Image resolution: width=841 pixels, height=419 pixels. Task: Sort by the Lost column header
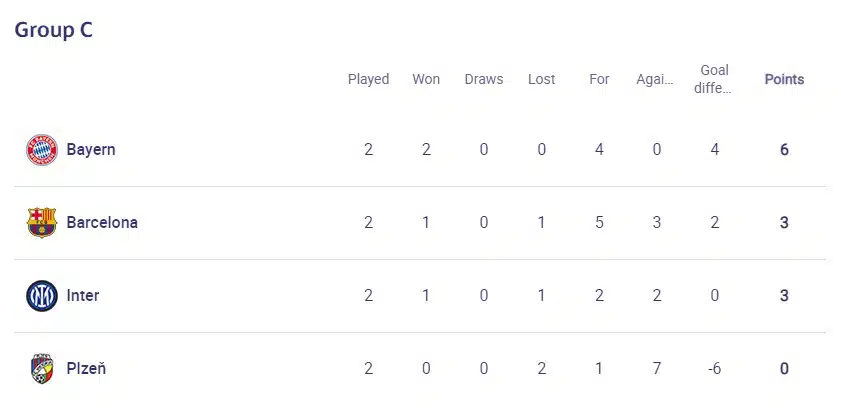click(541, 79)
